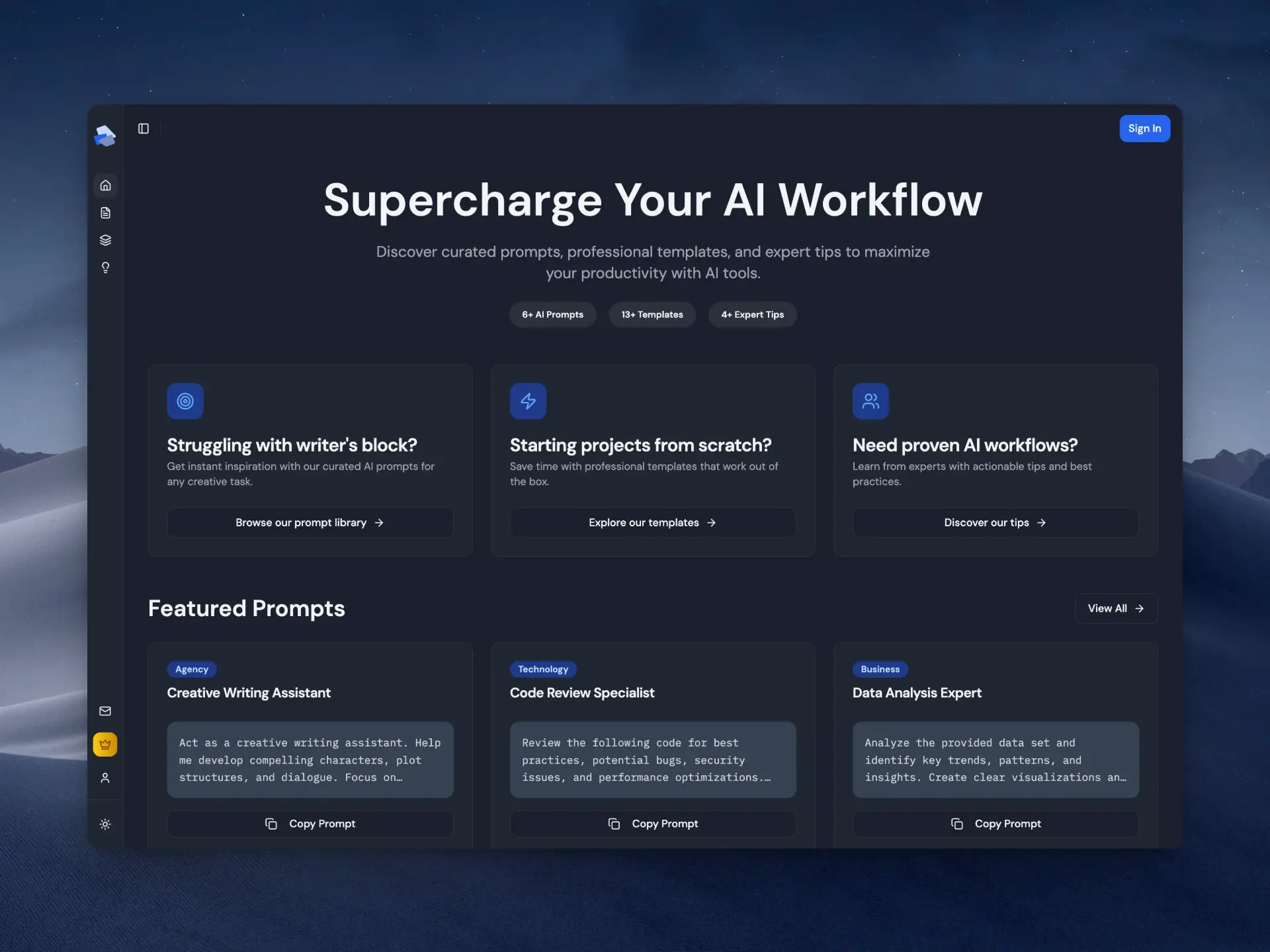Click Explore our templates button
1270x952 pixels.
point(652,523)
